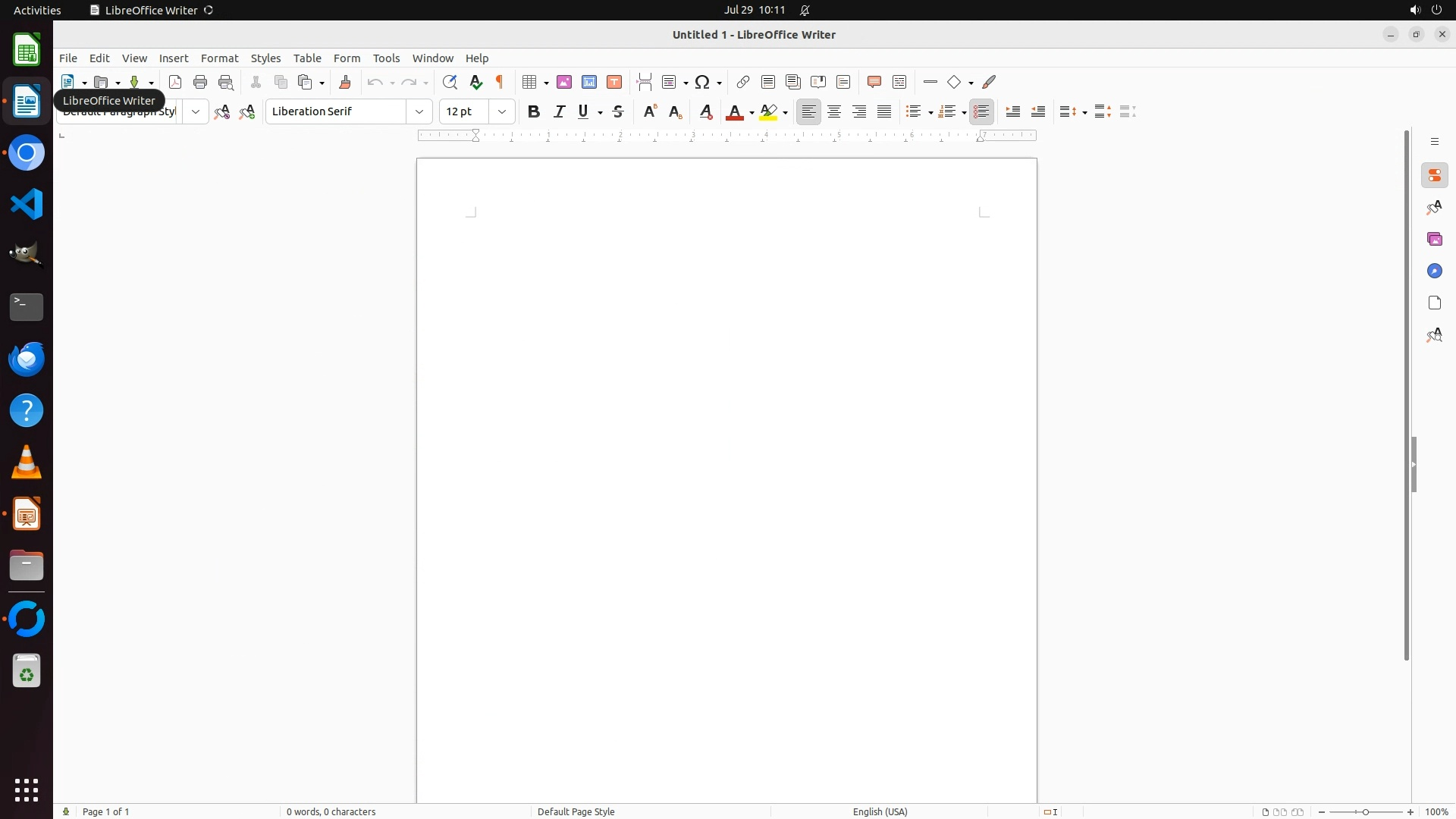Image resolution: width=1456 pixels, height=819 pixels.
Task: Insert special character omega icon
Action: click(x=702, y=82)
